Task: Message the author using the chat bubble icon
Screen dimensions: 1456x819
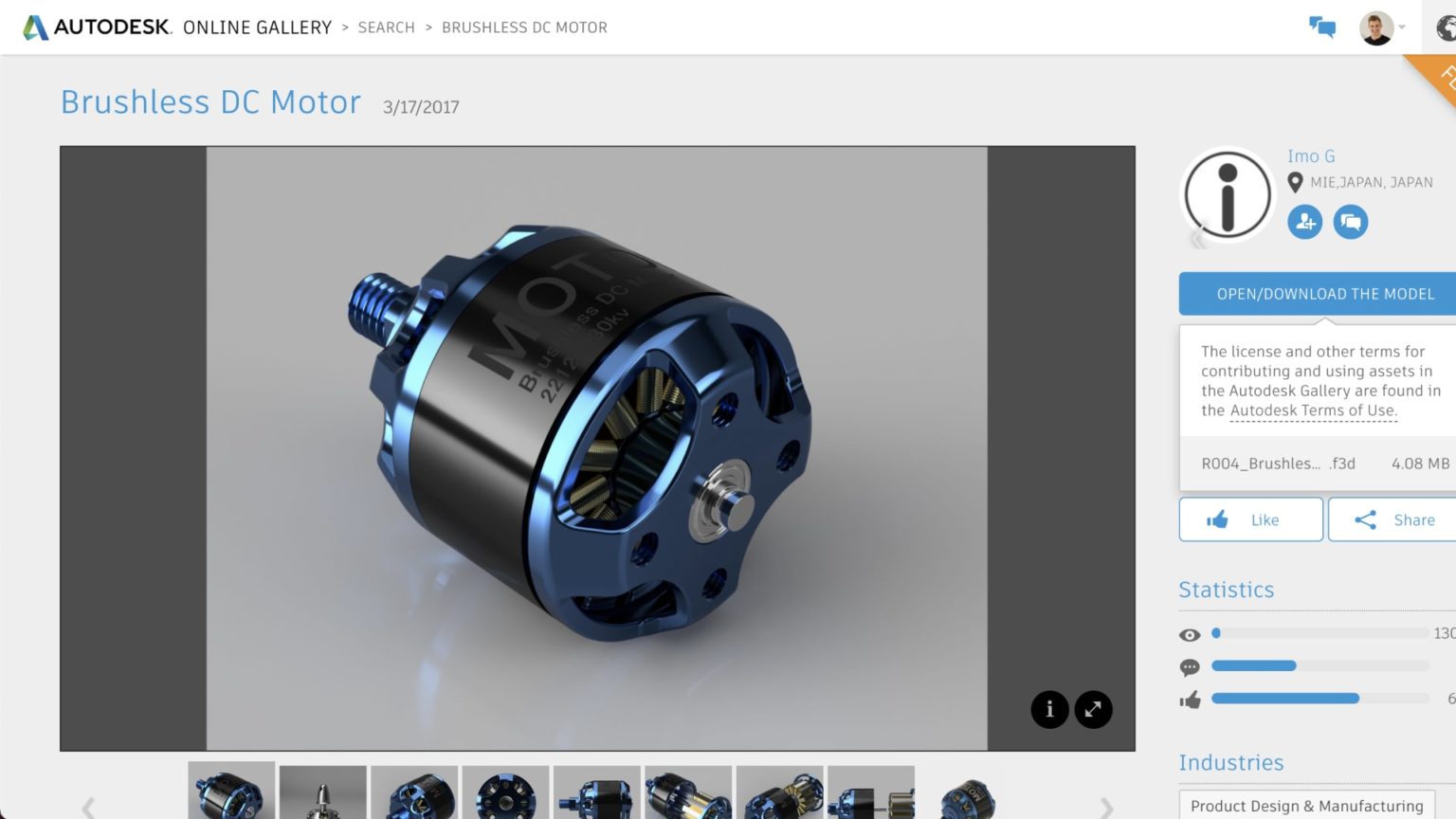Action: 1350,221
